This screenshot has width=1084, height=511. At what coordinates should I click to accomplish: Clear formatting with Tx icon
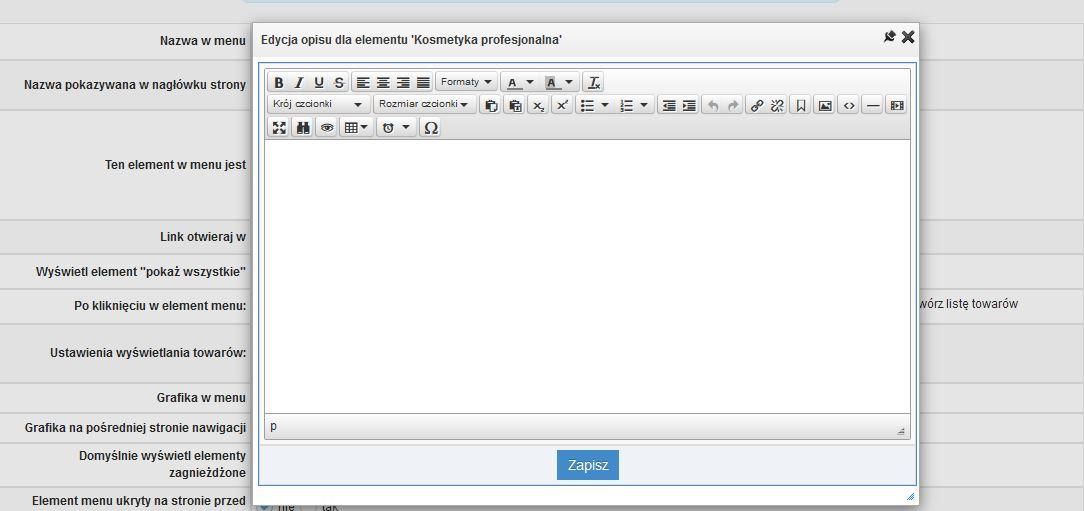pyautogui.click(x=594, y=82)
